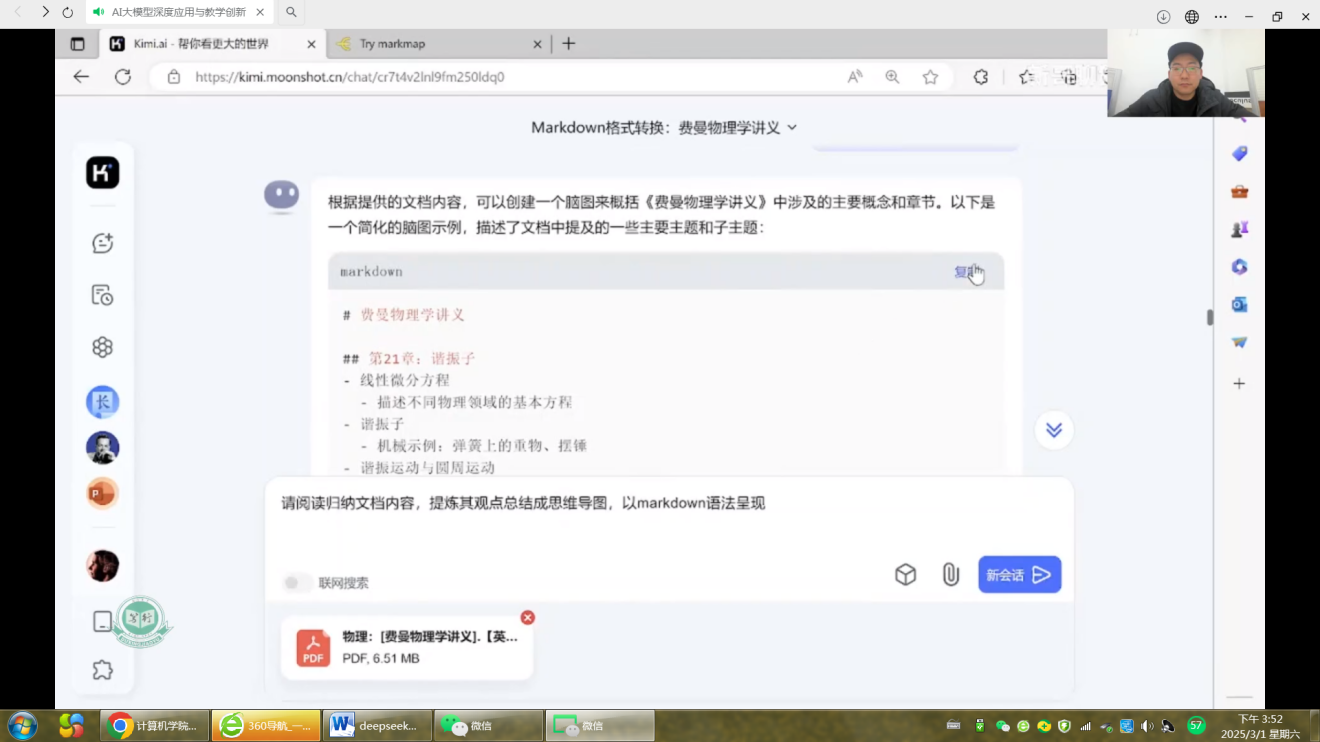
Task: Close the Try markmap tab
Action: [x=537, y=44]
